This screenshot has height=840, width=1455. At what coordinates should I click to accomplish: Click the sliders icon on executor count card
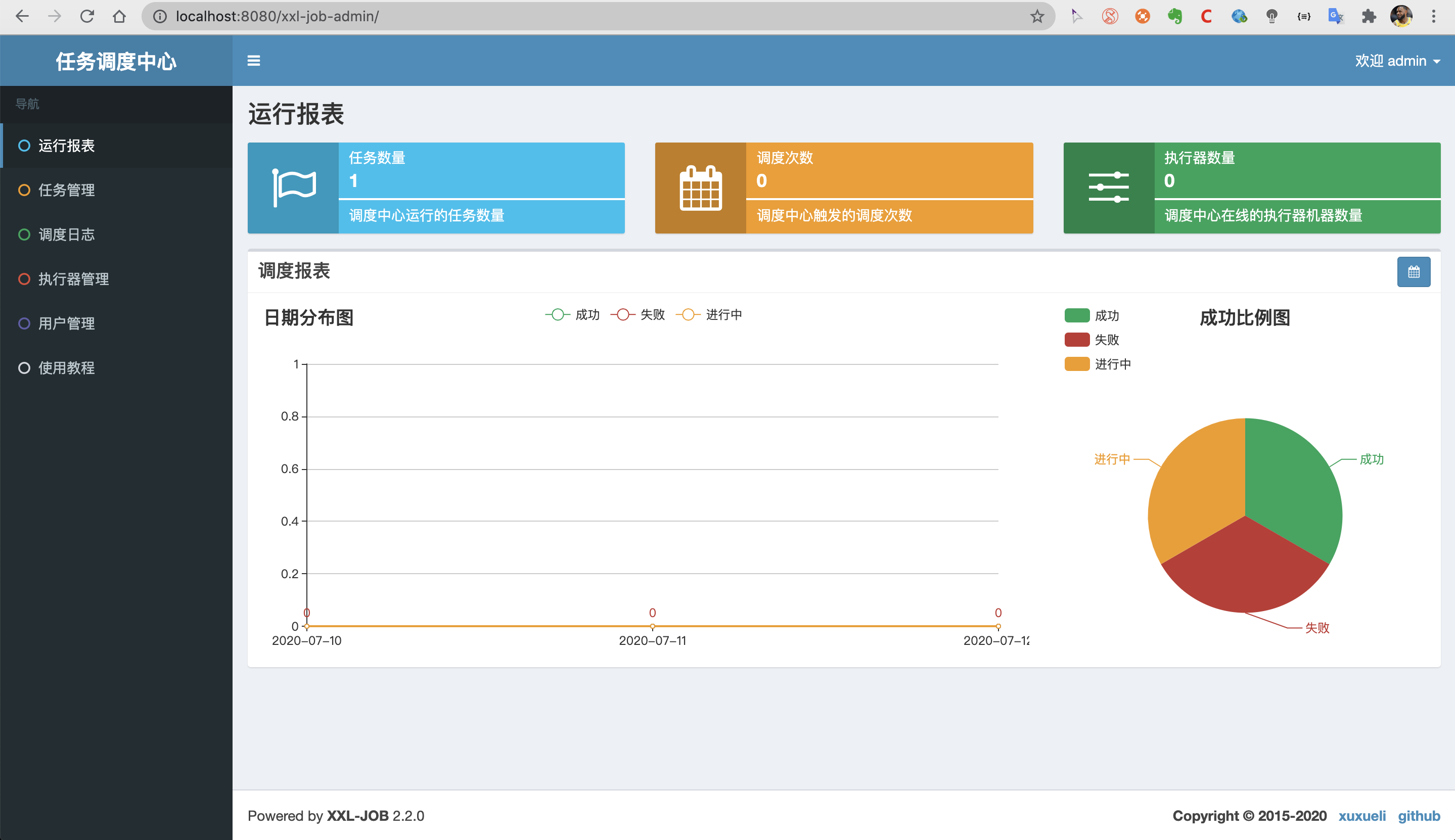[1108, 188]
